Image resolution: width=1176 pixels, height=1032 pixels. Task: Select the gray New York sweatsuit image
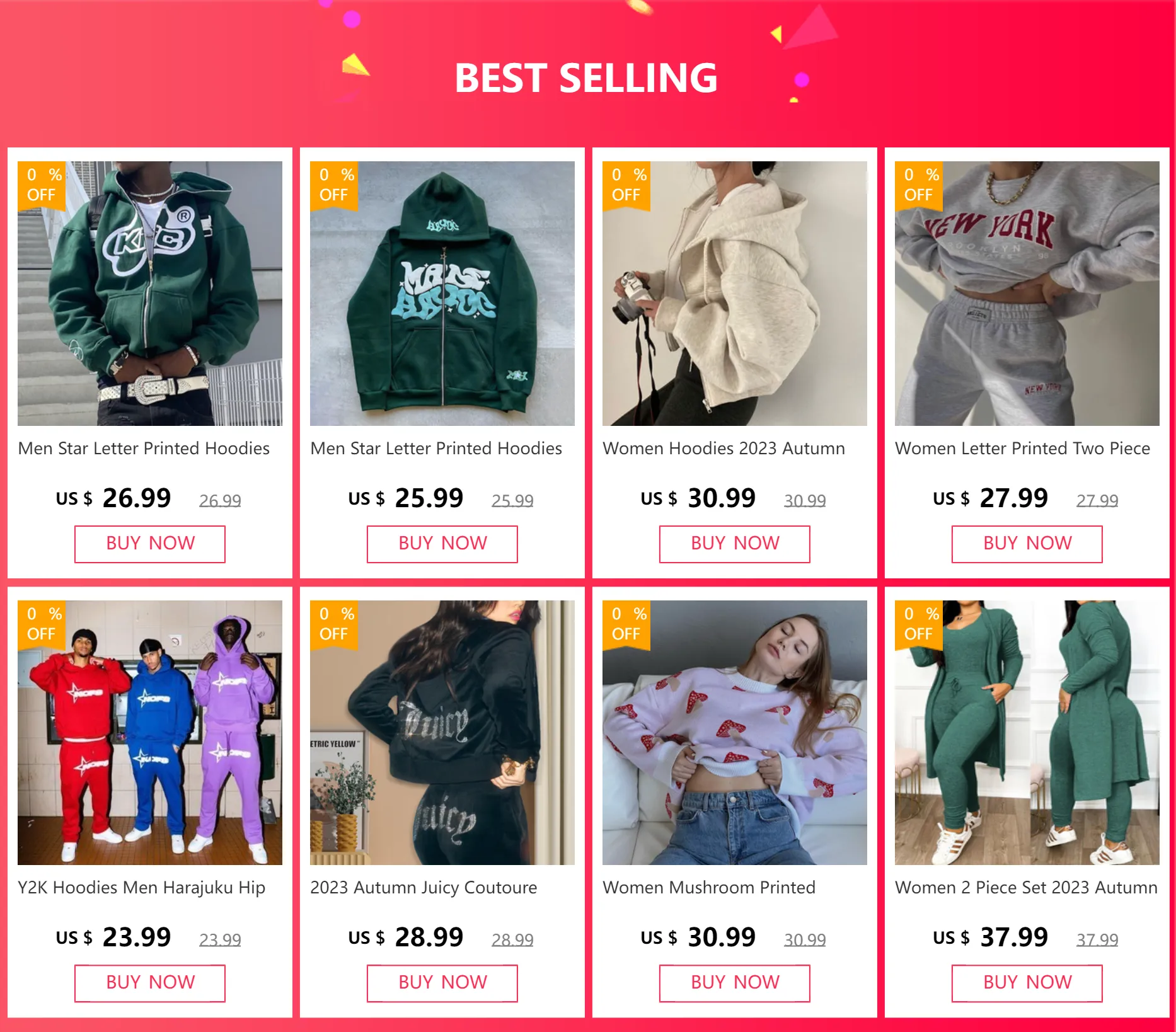click(1027, 294)
